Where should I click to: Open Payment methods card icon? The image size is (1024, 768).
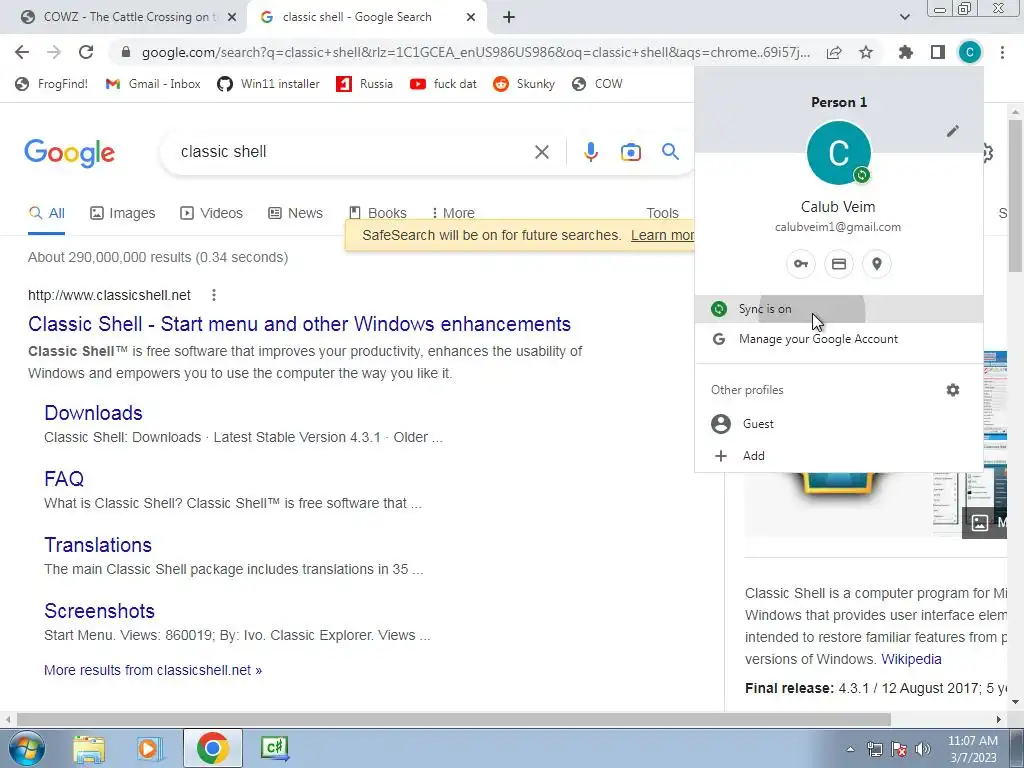coord(839,264)
